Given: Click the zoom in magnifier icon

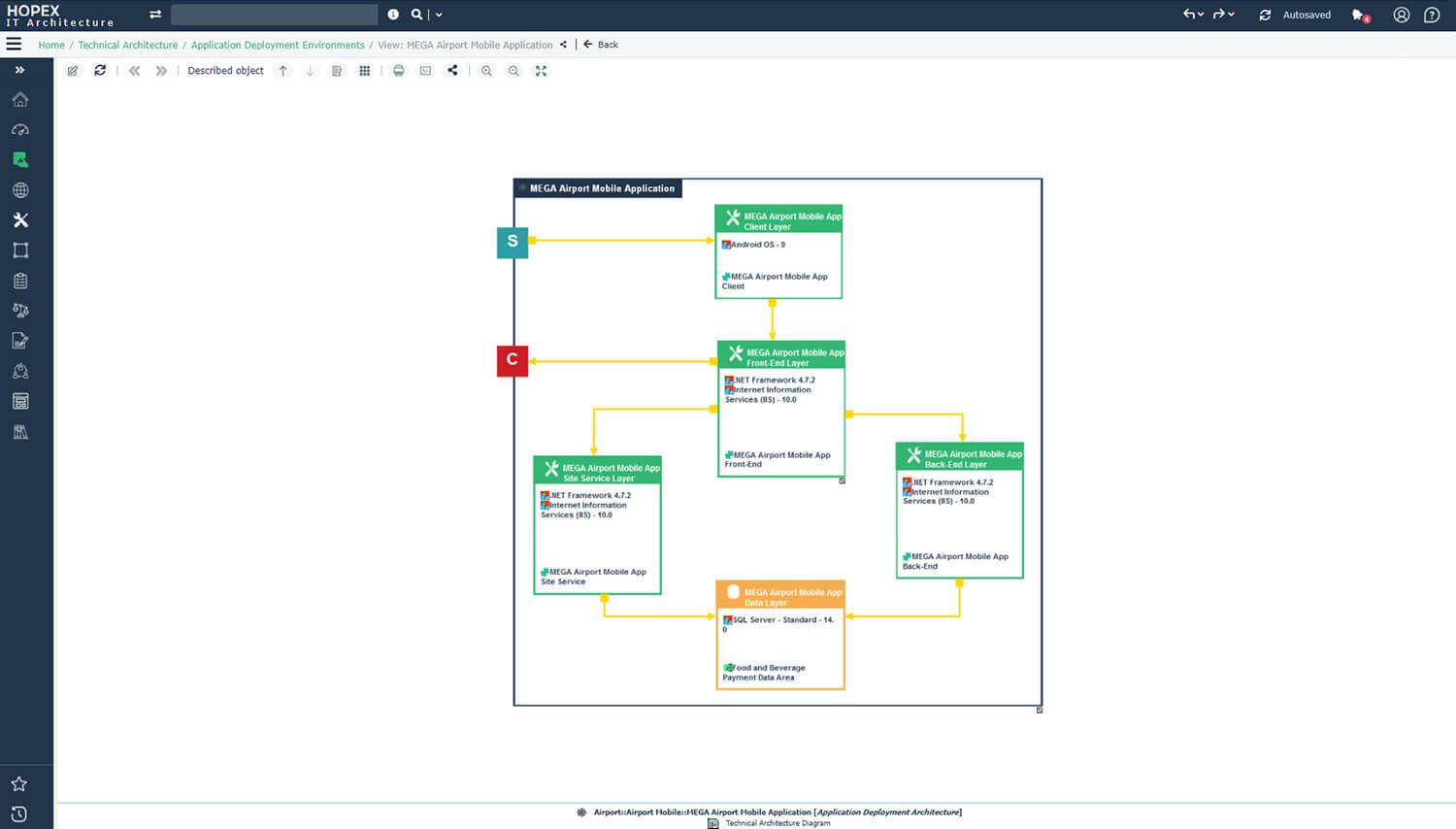Looking at the screenshot, I should point(486,71).
